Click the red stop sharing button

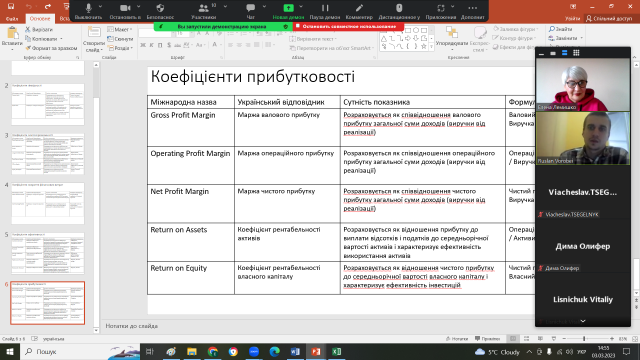coord(349,27)
